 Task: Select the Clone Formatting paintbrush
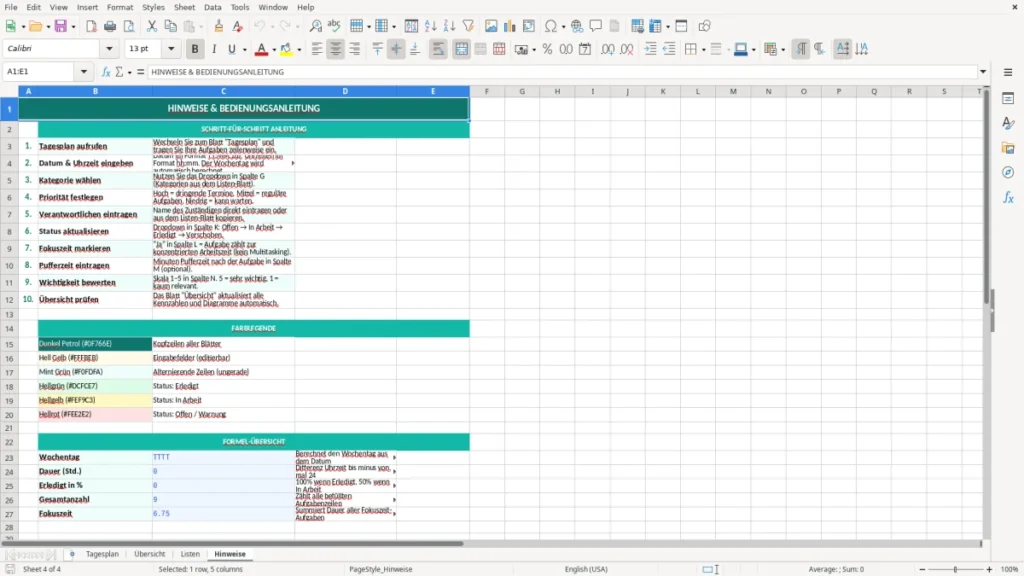point(219,26)
